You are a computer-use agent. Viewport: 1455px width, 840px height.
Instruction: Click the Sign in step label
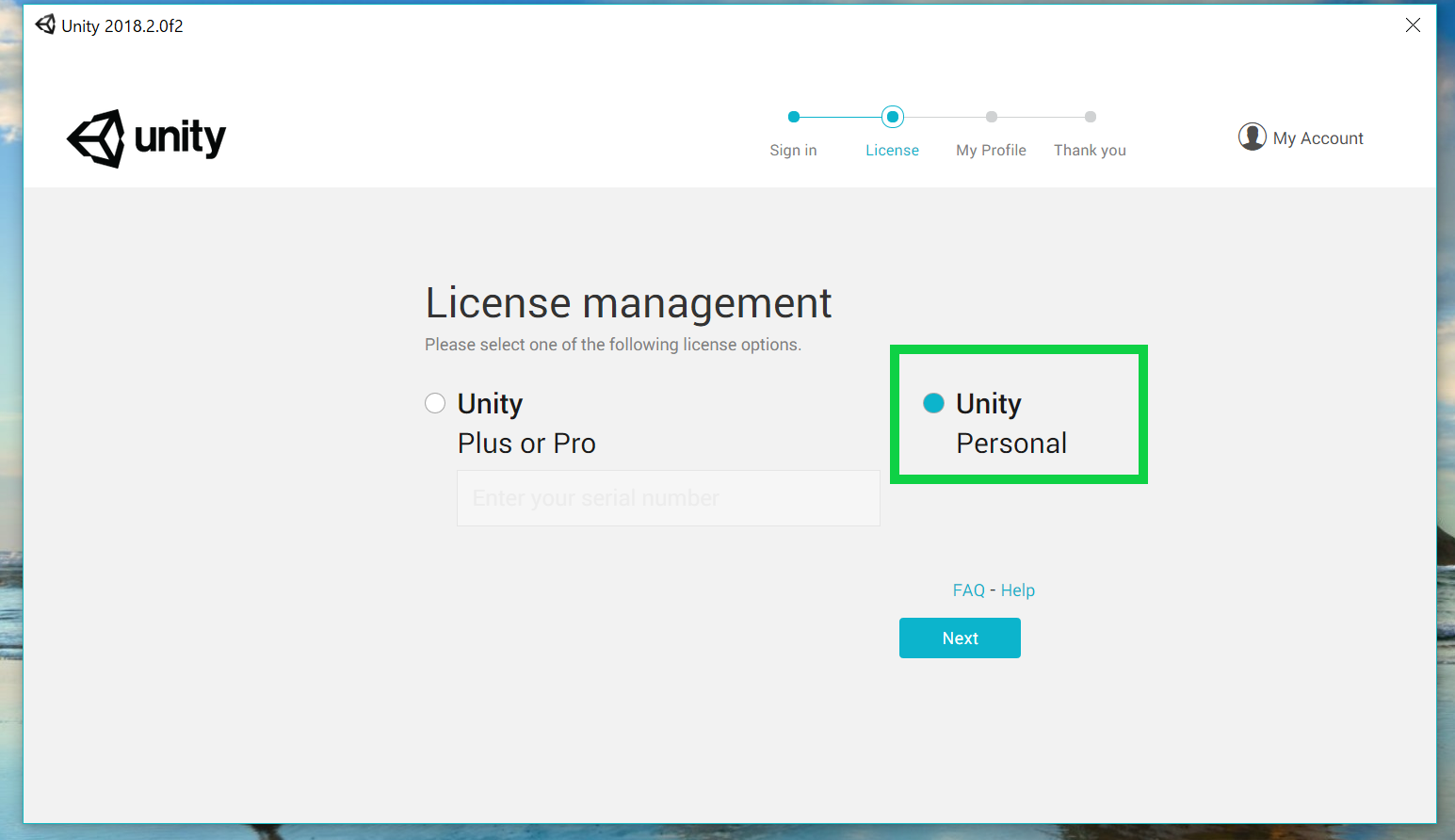(793, 151)
